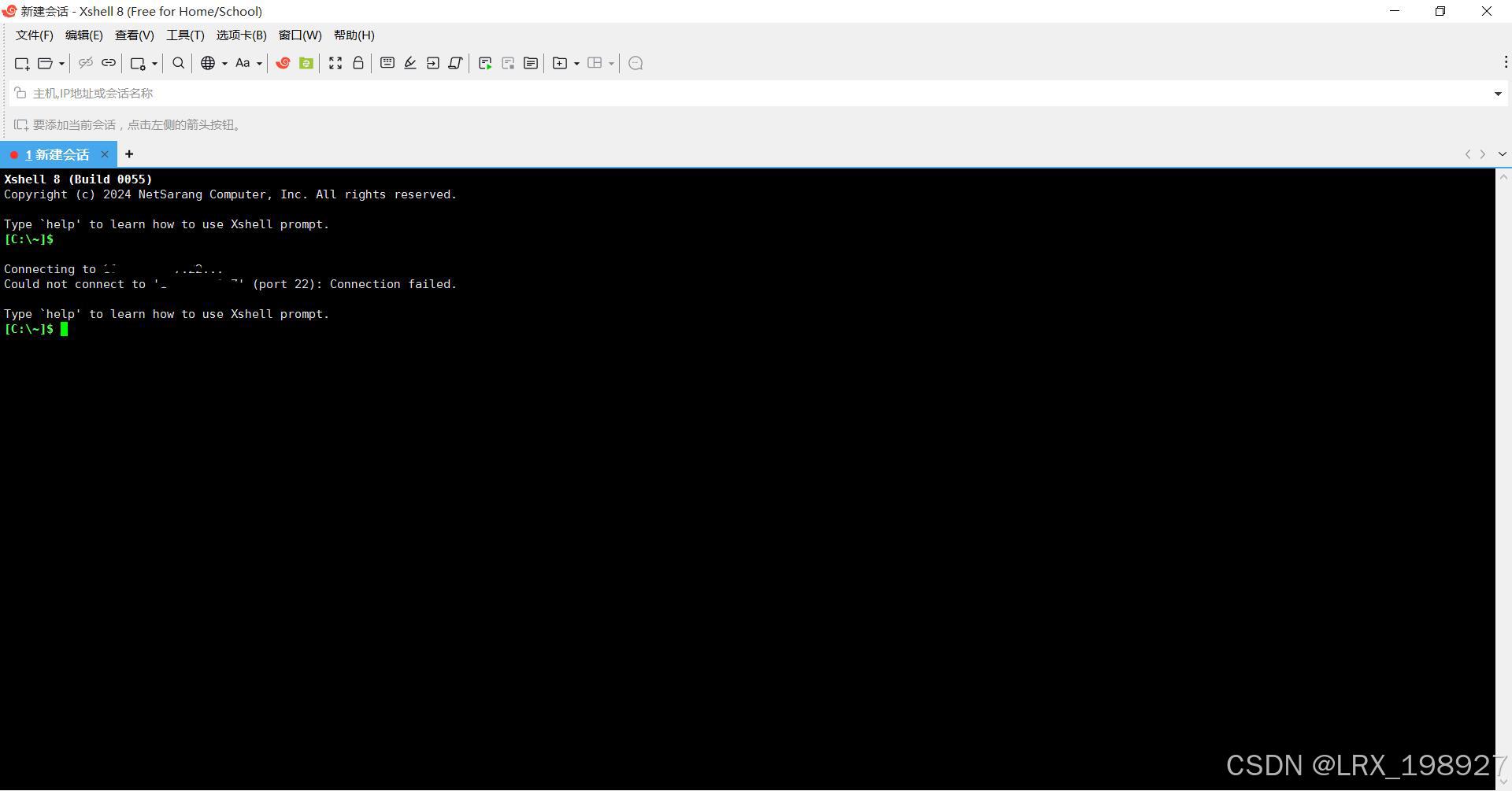Open the 帮助(H) menu
This screenshot has width=1512, height=791.
(x=354, y=35)
